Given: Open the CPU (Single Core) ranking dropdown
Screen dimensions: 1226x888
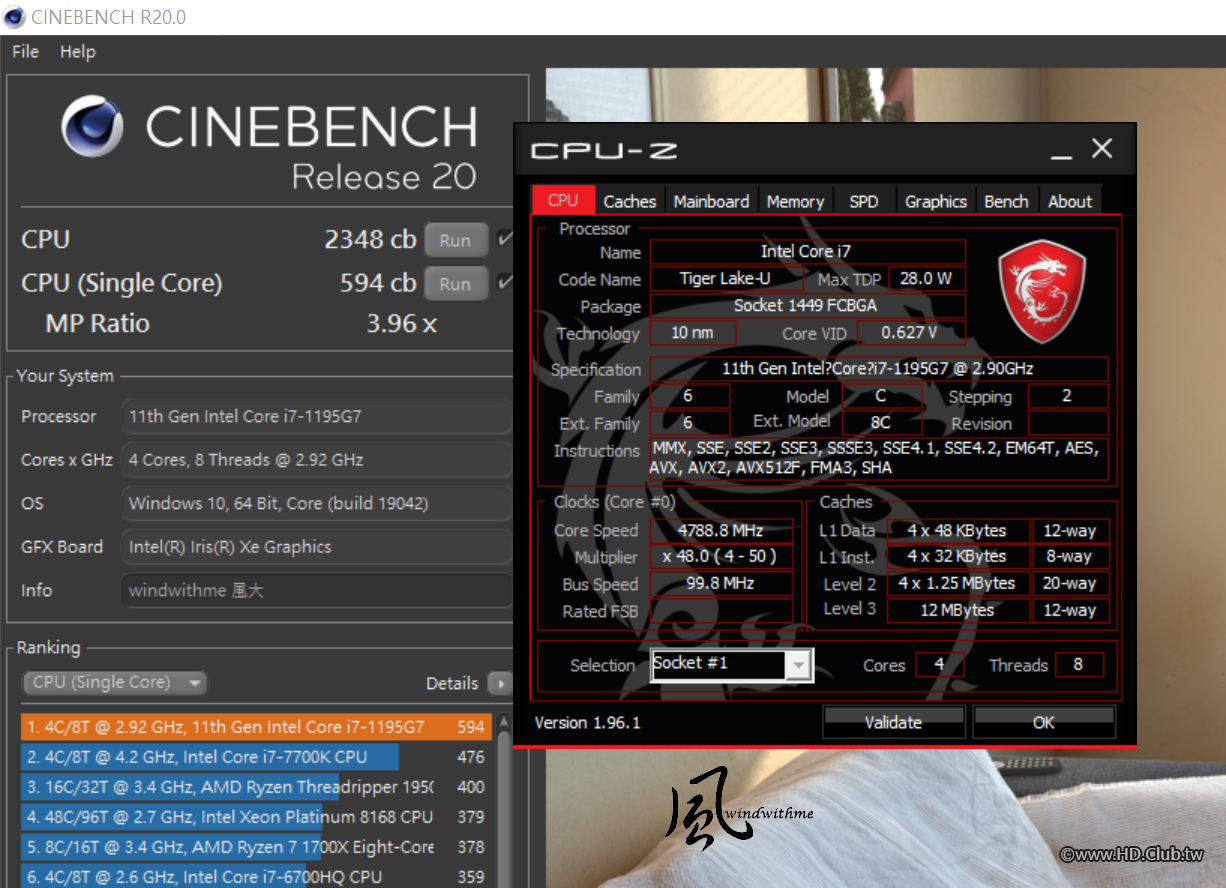Looking at the screenshot, I should 114,683.
